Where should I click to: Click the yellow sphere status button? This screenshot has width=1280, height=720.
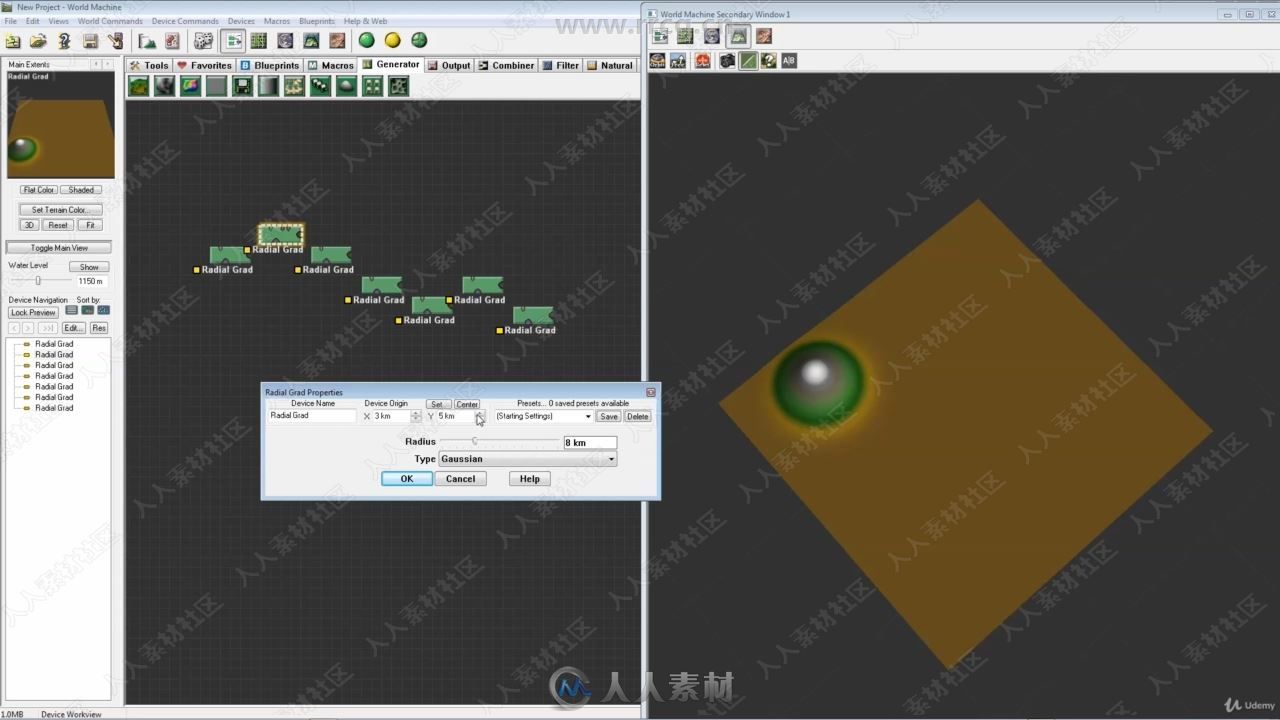tap(393, 41)
